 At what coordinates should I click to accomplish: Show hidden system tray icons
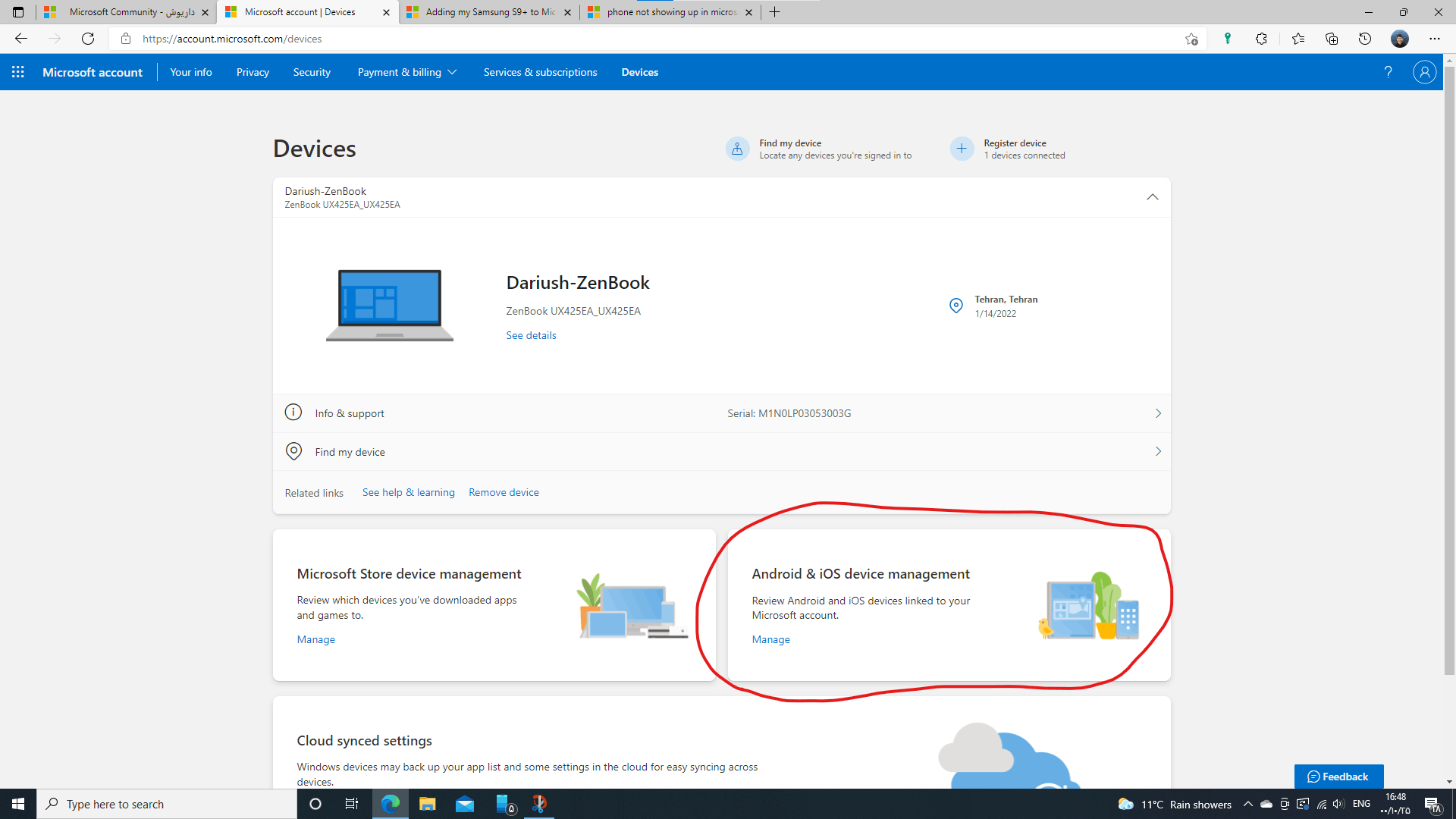(1248, 804)
